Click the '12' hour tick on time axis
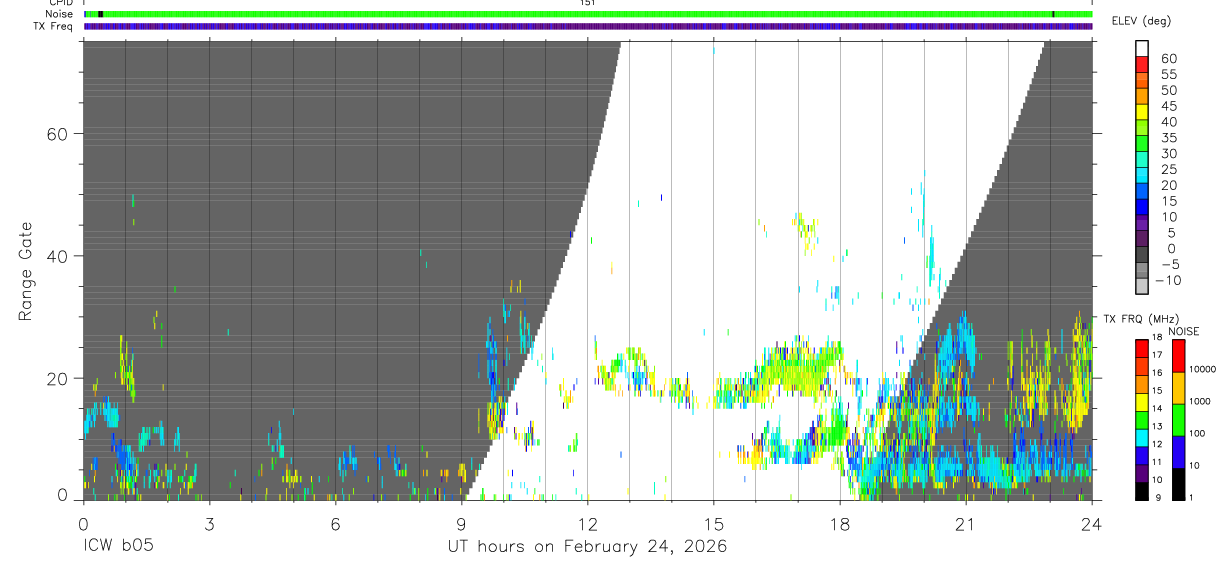1228x567 pixels. pos(587,524)
